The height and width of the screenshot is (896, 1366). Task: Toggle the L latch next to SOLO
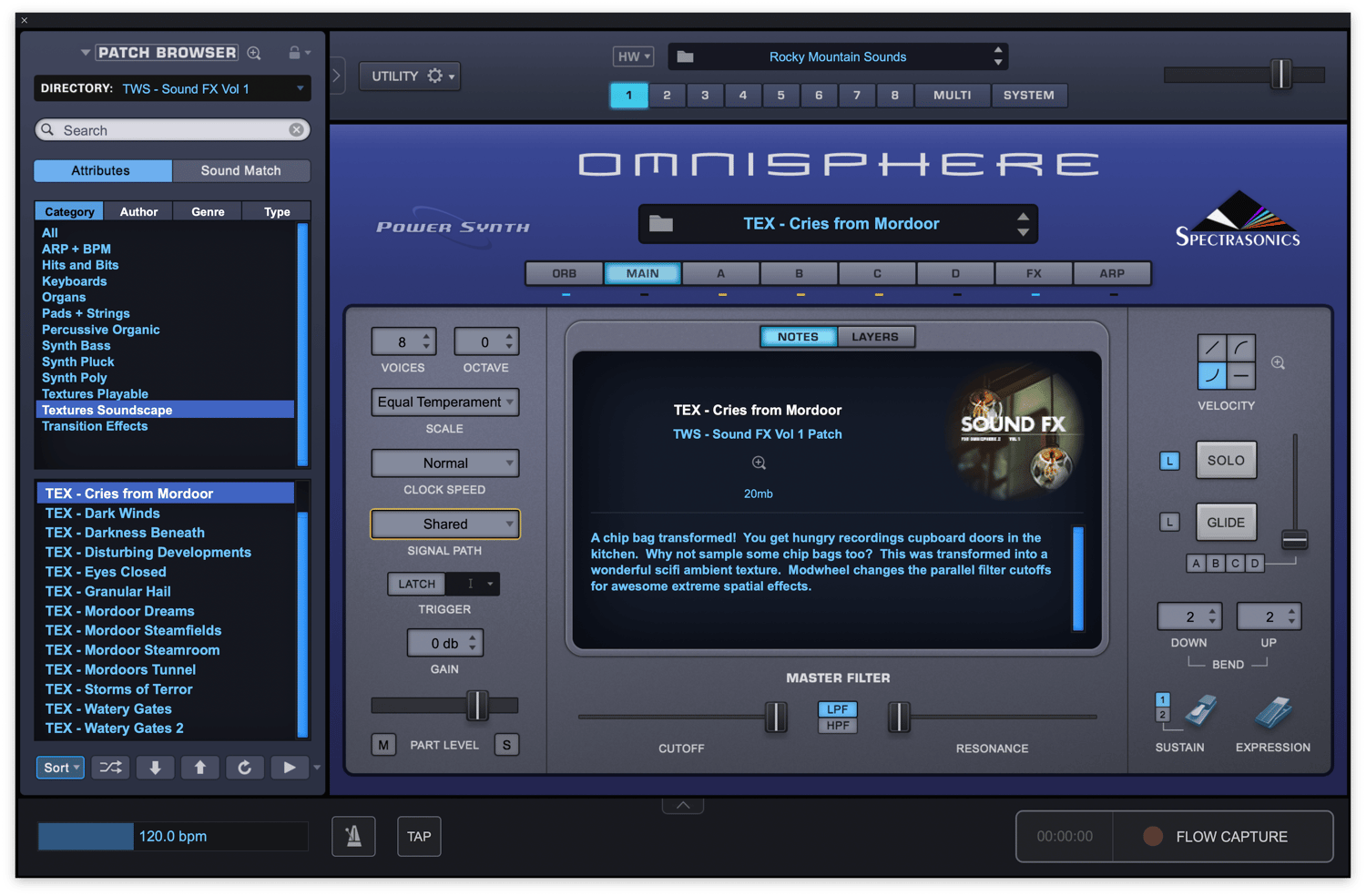pyautogui.click(x=1170, y=461)
